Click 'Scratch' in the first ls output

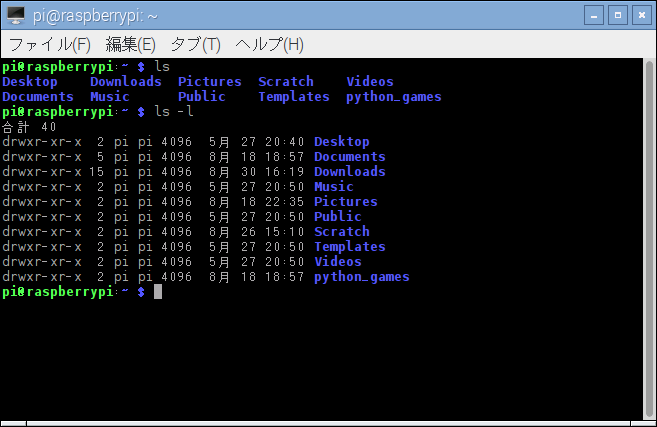point(286,82)
